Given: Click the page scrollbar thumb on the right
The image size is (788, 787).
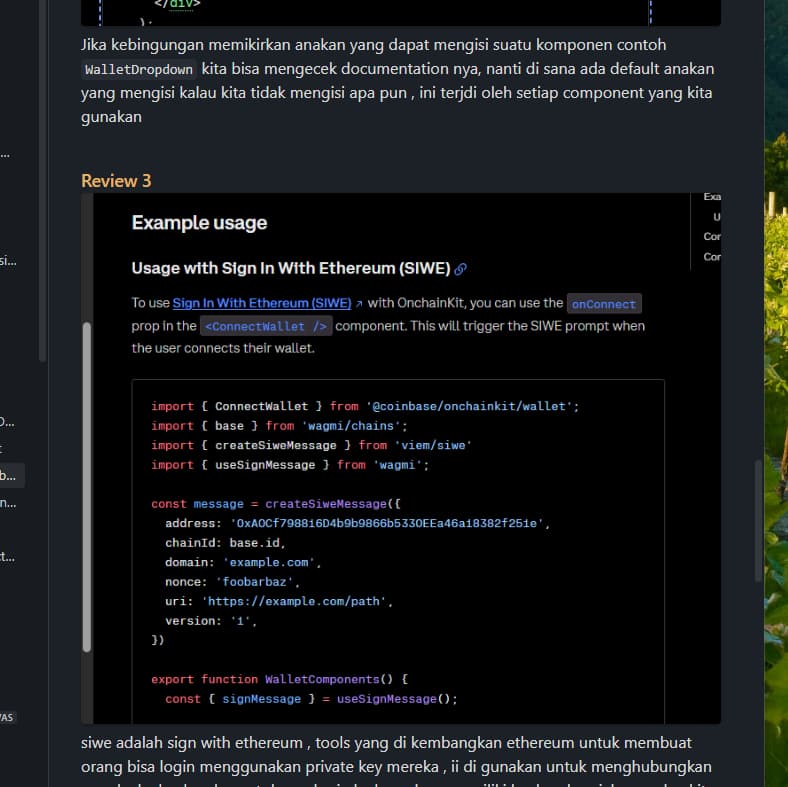Looking at the screenshot, I should pyautogui.click(x=759, y=521).
